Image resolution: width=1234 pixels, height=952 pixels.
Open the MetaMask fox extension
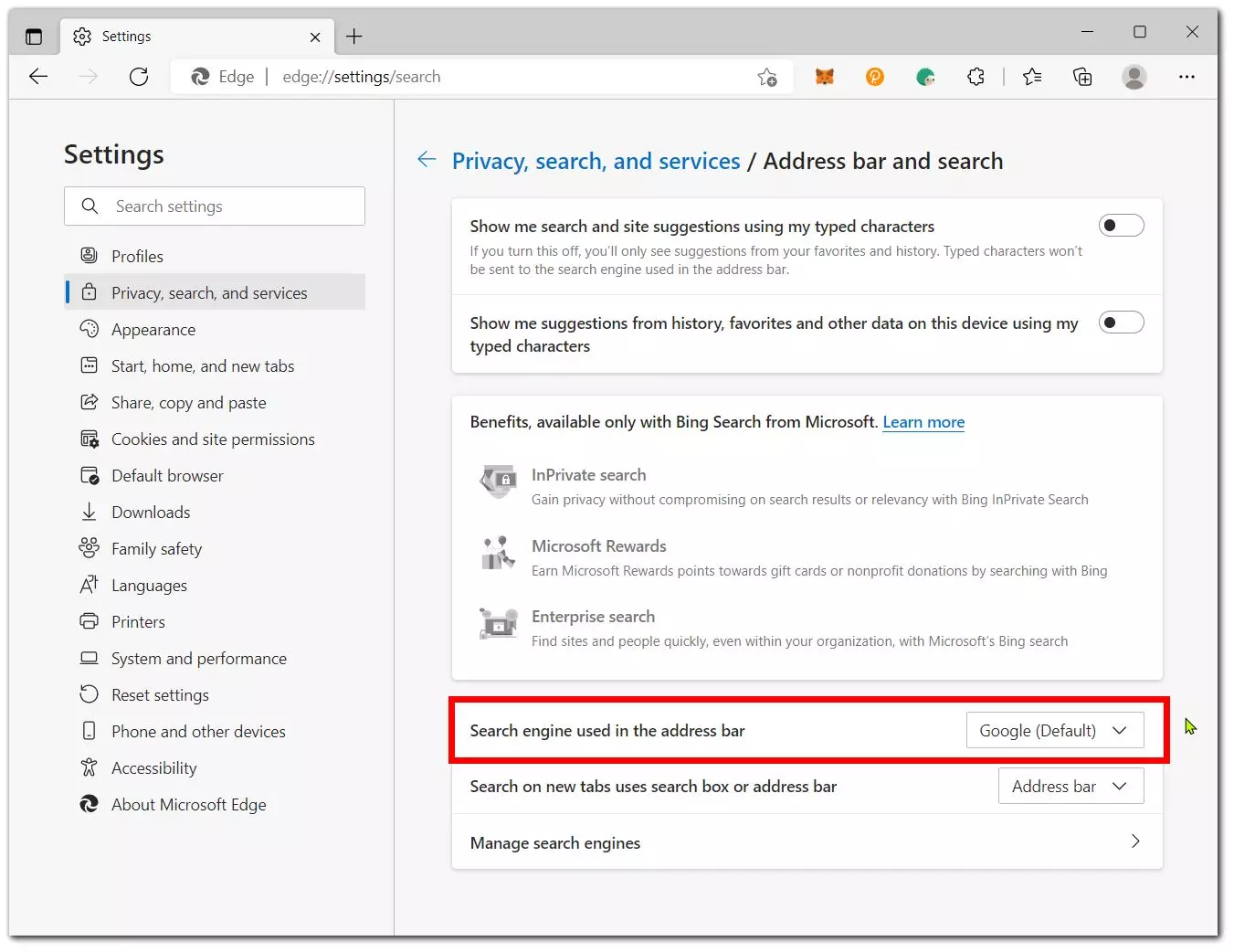(x=825, y=77)
